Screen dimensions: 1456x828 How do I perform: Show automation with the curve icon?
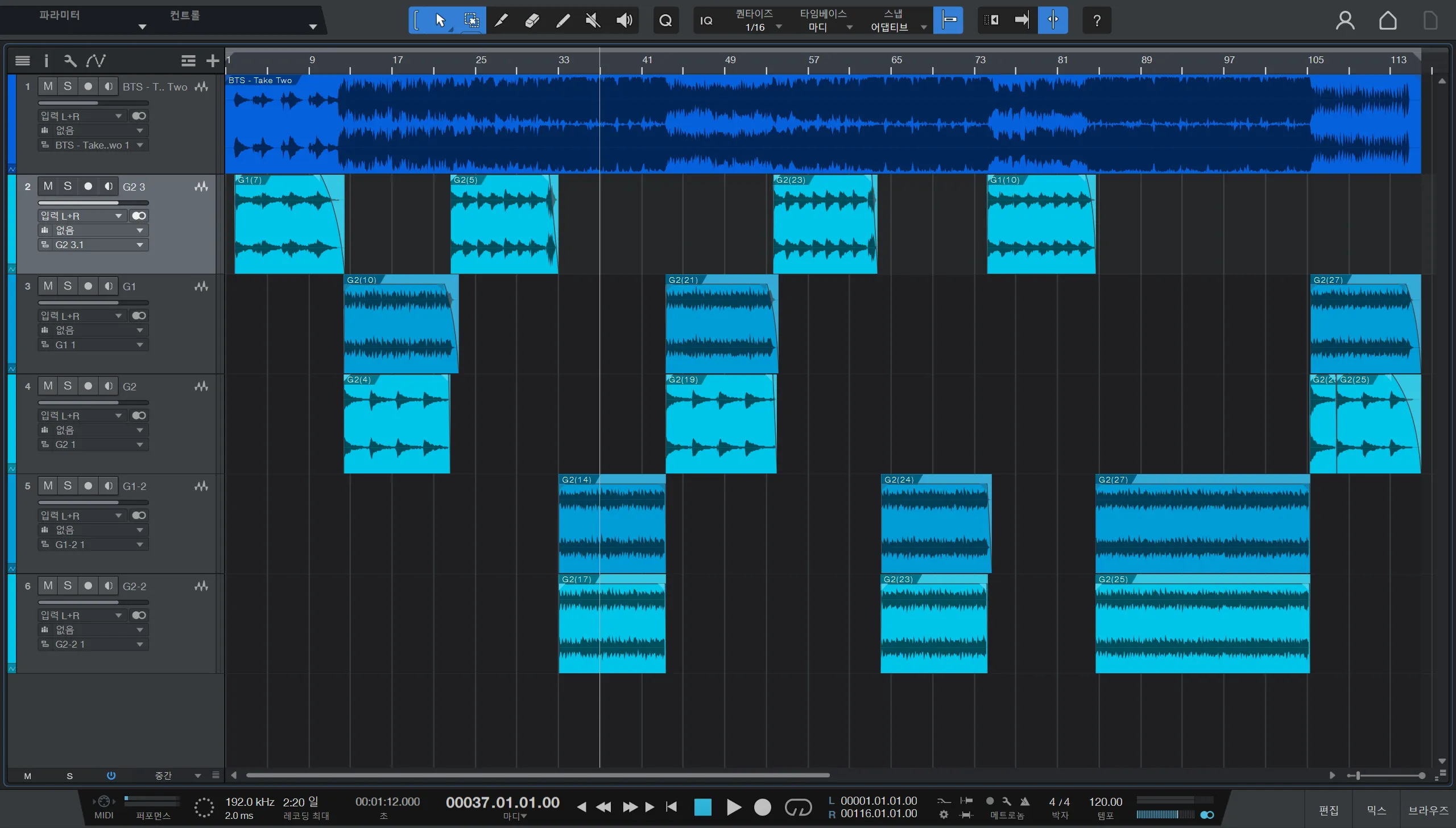coord(96,60)
